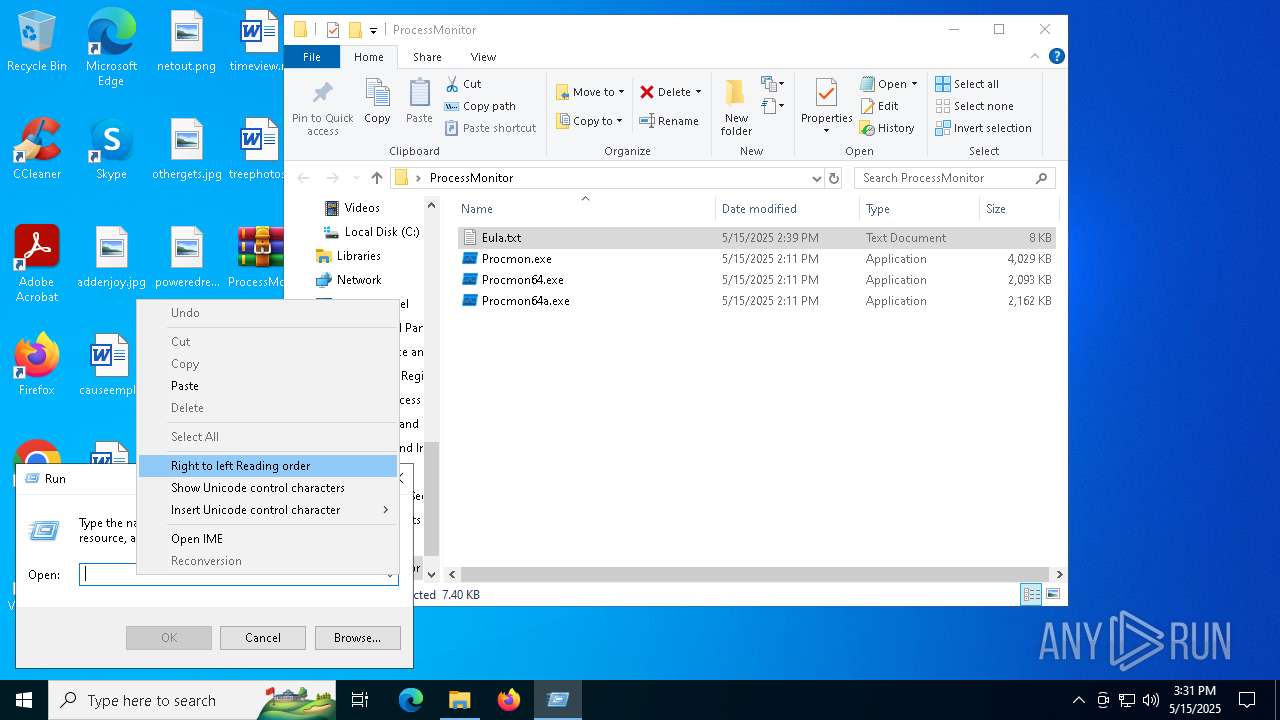Viewport: 1280px width, 720px height.
Task: Click the horizontal scrollbar in file list
Action: click(x=756, y=575)
